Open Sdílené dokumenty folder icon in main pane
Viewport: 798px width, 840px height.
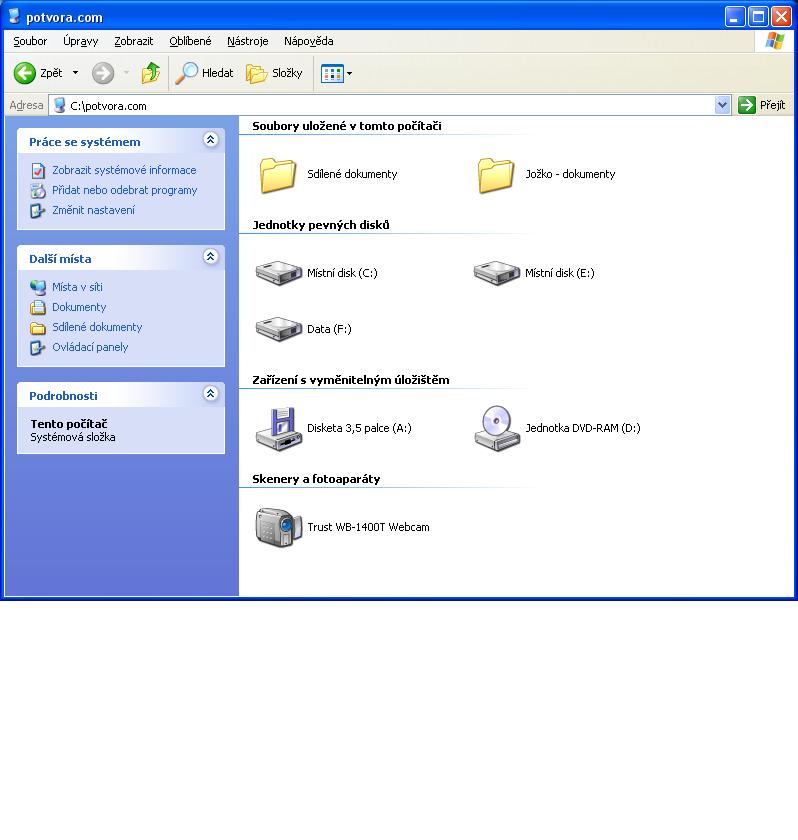(279, 174)
